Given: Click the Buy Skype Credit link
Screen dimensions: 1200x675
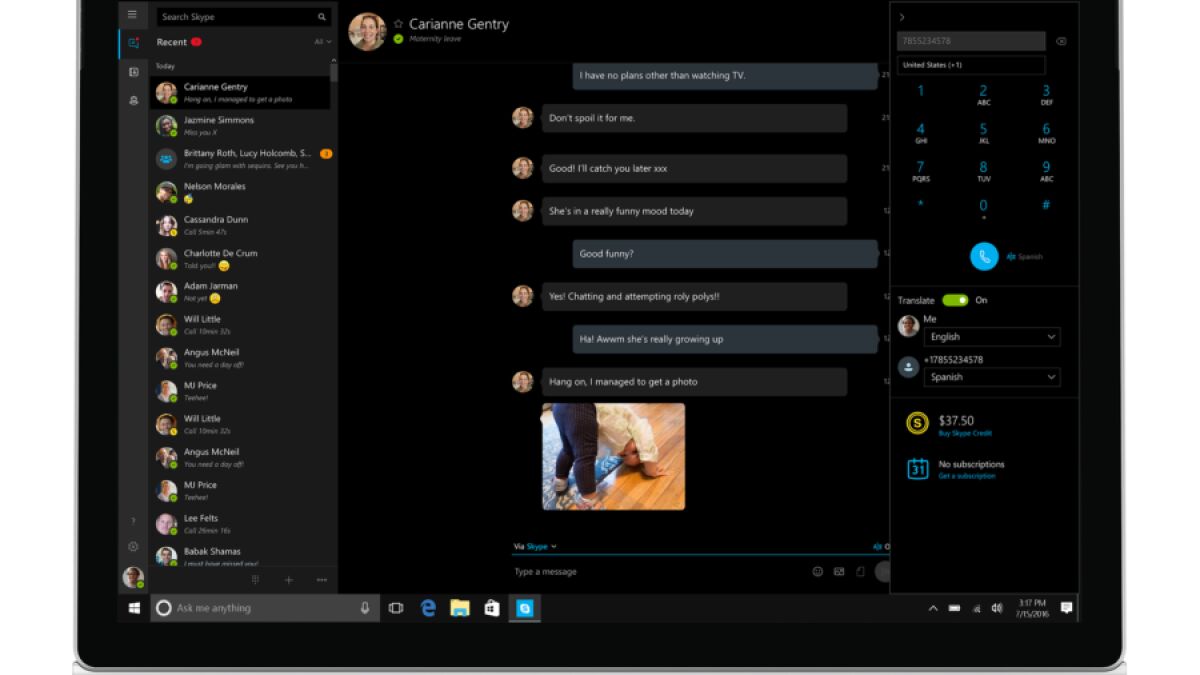Looking at the screenshot, I should click(964, 434).
